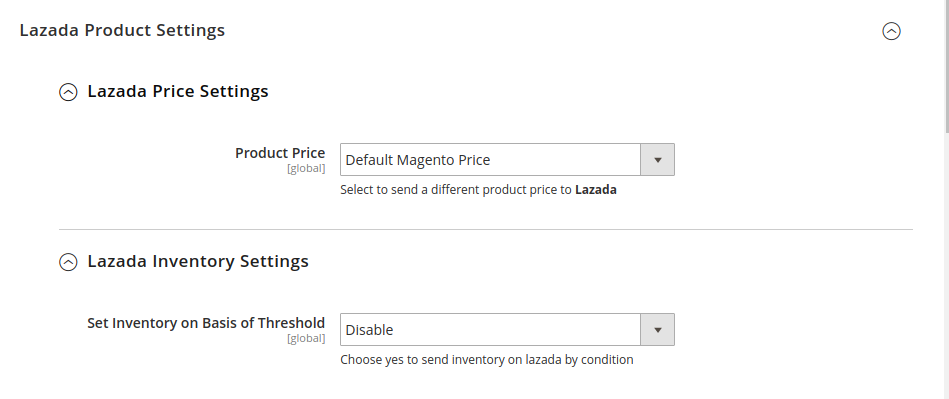Click the [global] scope tag under threshold label
The width and height of the screenshot is (949, 399).
point(306,338)
